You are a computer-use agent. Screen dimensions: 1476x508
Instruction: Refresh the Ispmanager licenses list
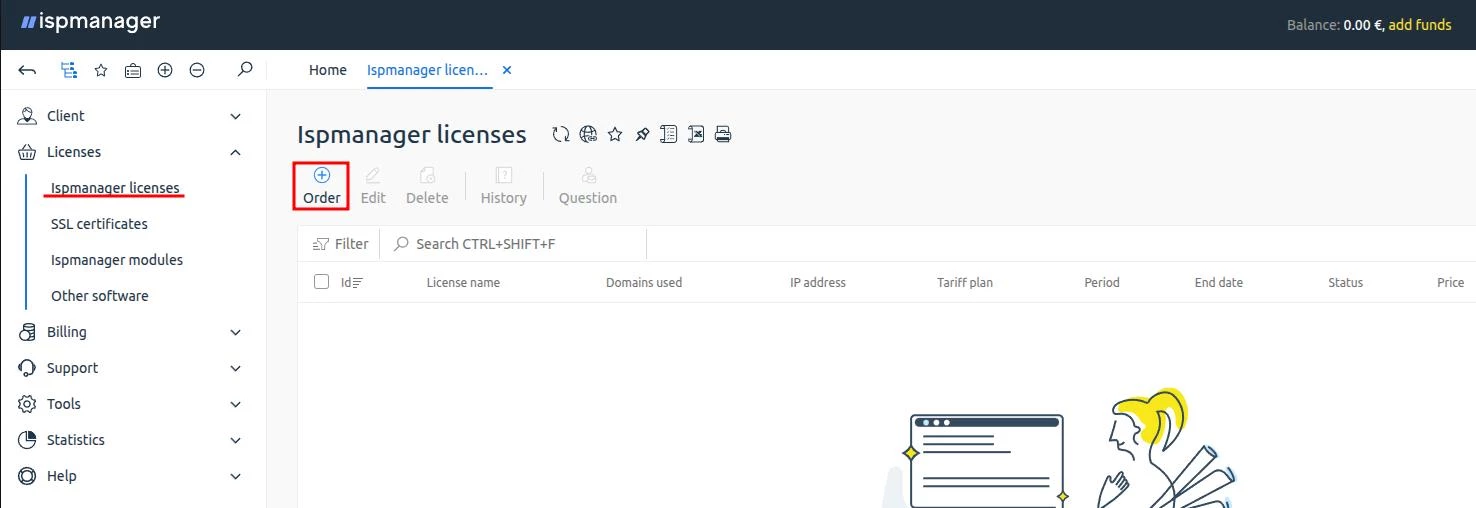pos(561,134)
